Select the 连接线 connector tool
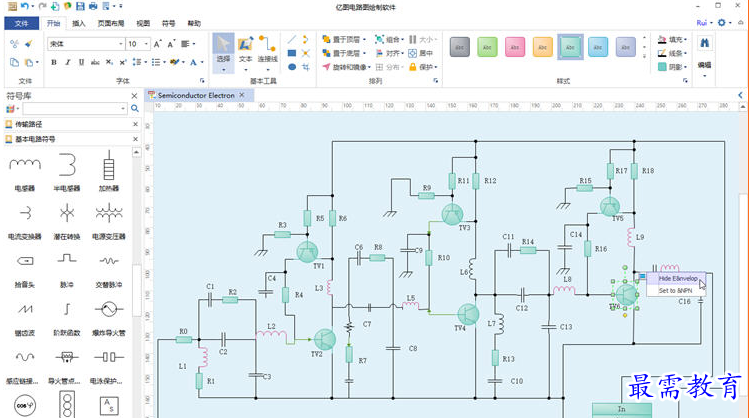This screenshot has width=750, height=418. (267, 53)
